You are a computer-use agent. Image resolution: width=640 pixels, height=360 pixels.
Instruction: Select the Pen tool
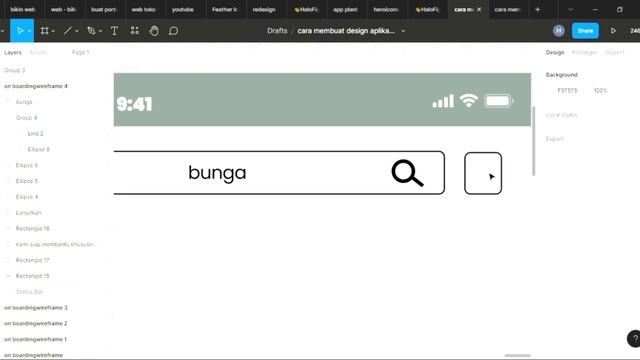(91, 31)
